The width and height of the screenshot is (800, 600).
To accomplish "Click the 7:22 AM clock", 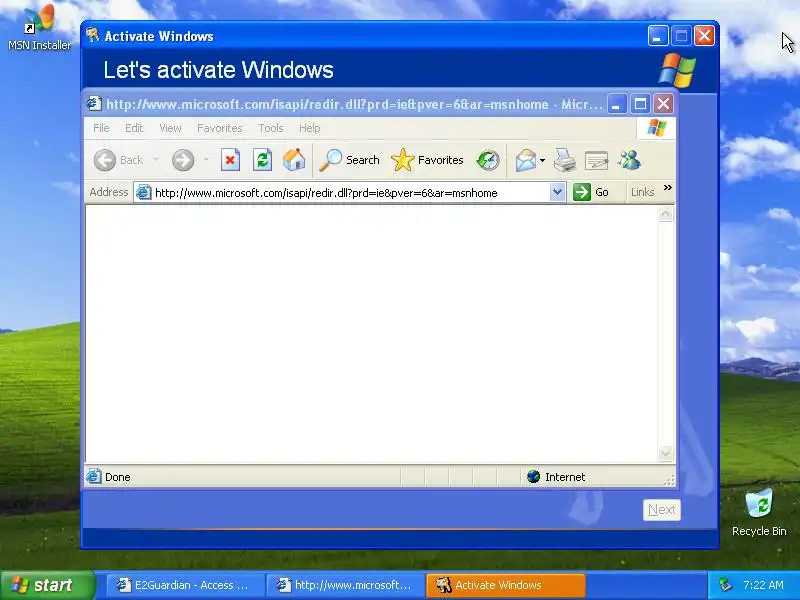I will click(764, 585).
